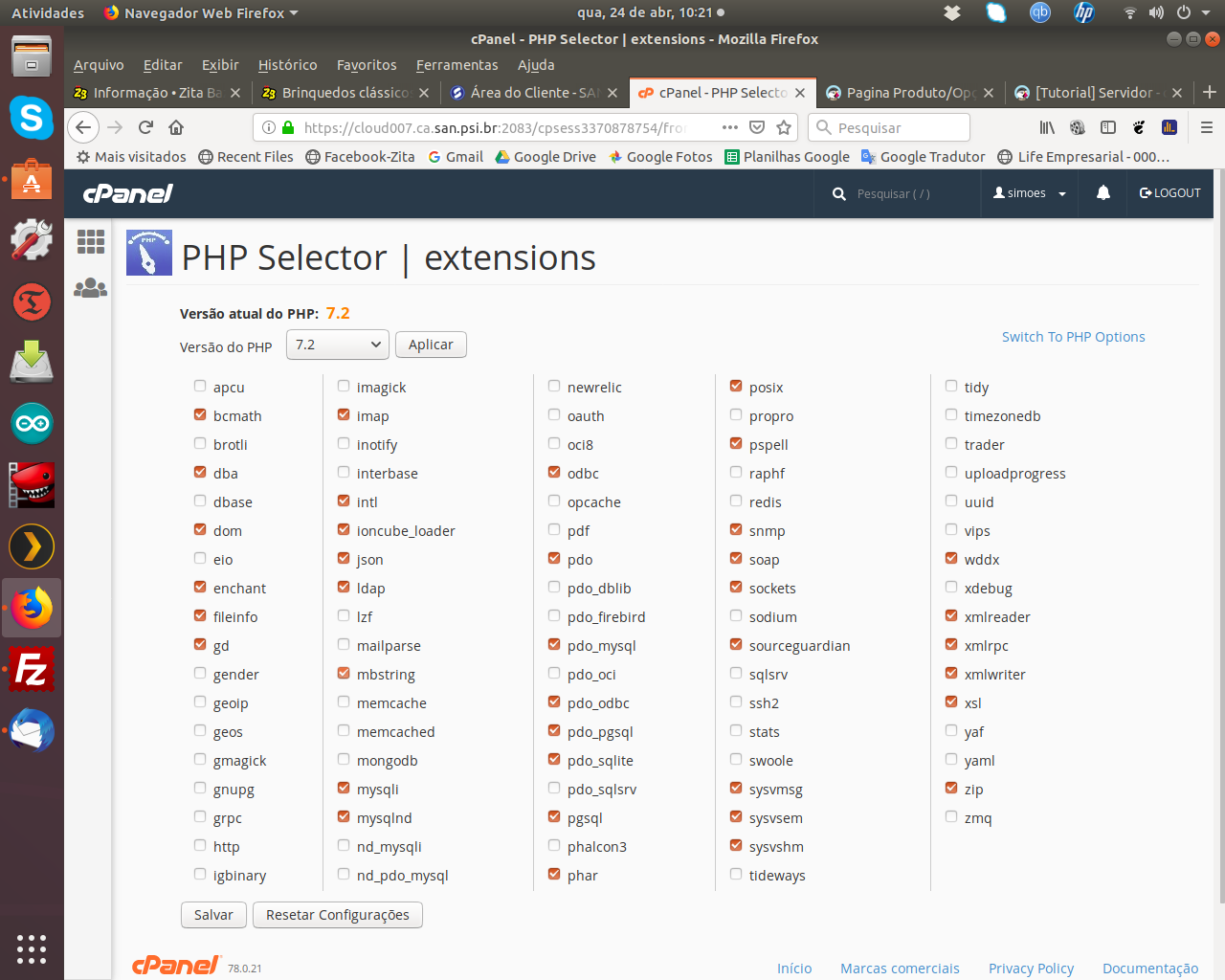The width and height of the screenshot is (1225, 980).
Task: Reload the current page
Action: [145, 127]
